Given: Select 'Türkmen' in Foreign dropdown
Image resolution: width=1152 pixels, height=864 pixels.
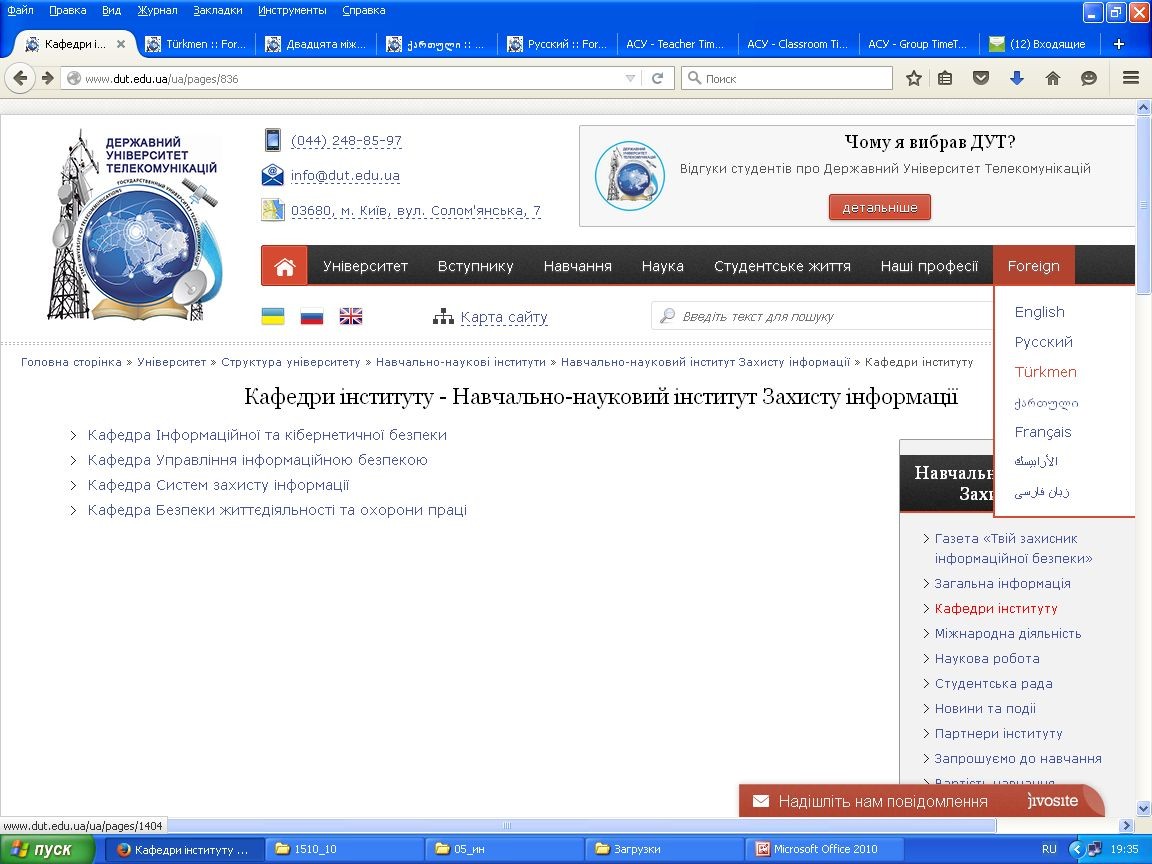Looking at the screenshot, I should 1045,372.
